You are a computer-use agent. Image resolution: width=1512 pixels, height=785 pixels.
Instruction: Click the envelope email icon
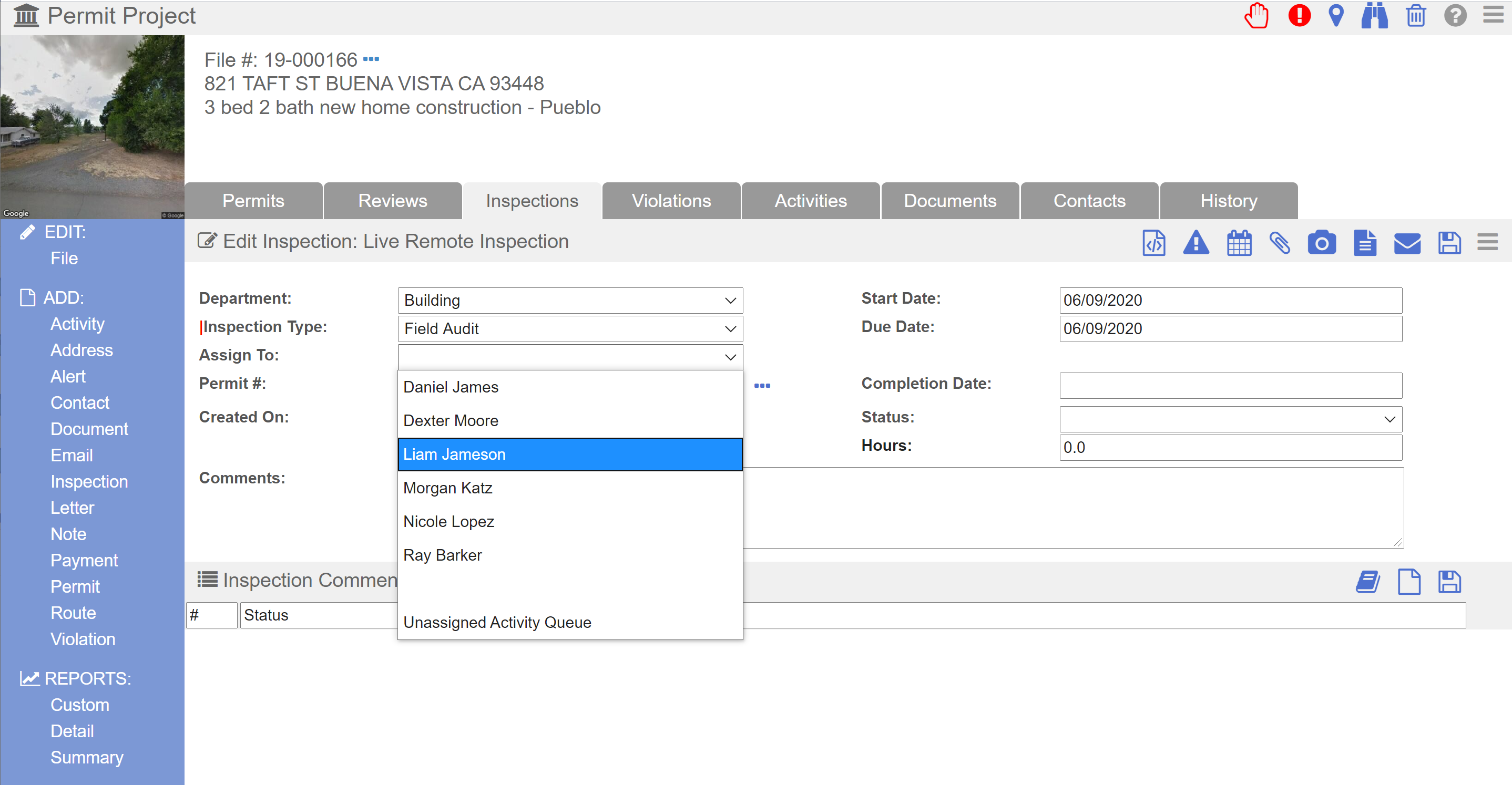1407,242
